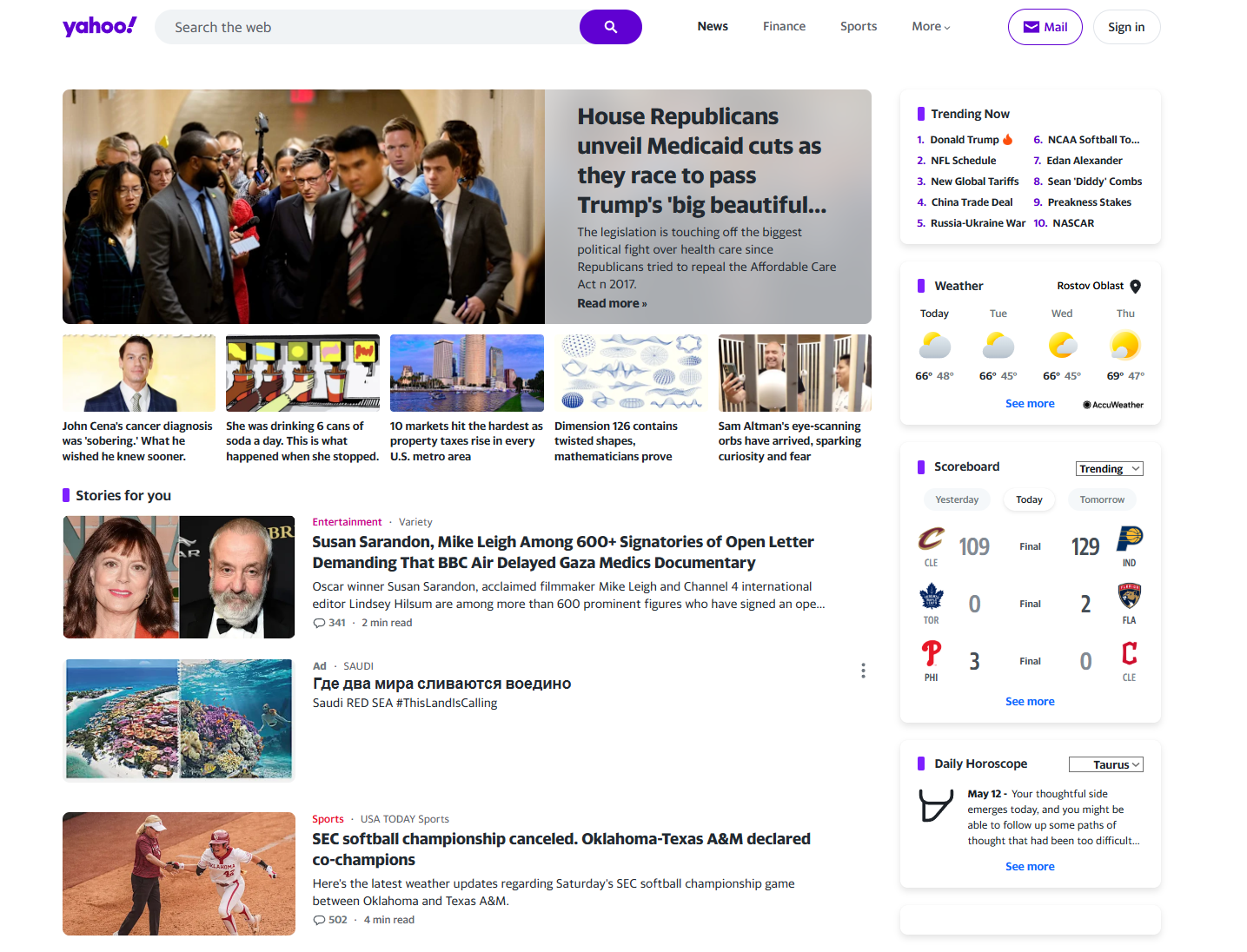Click See more under Weather
This screenshot has width=1247, height=952.
[x=1030, y=403]
